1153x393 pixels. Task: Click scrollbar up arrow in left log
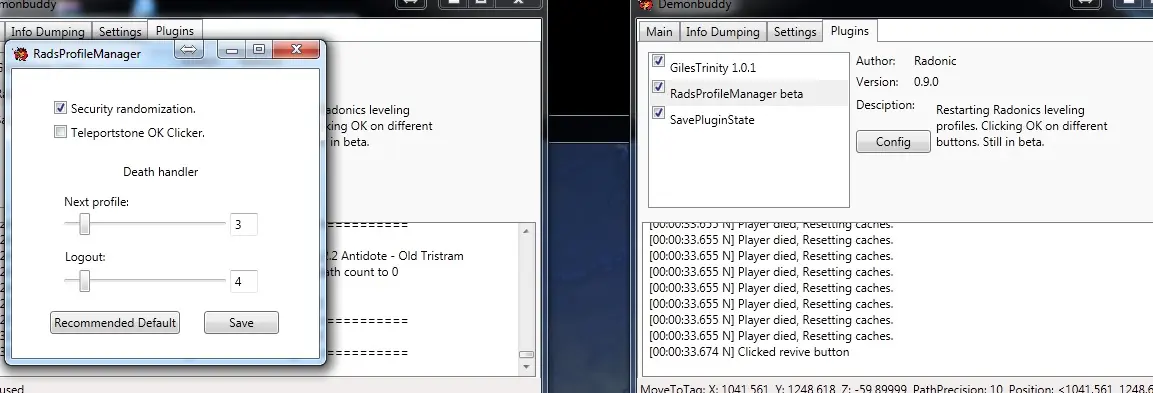(526, 230)
